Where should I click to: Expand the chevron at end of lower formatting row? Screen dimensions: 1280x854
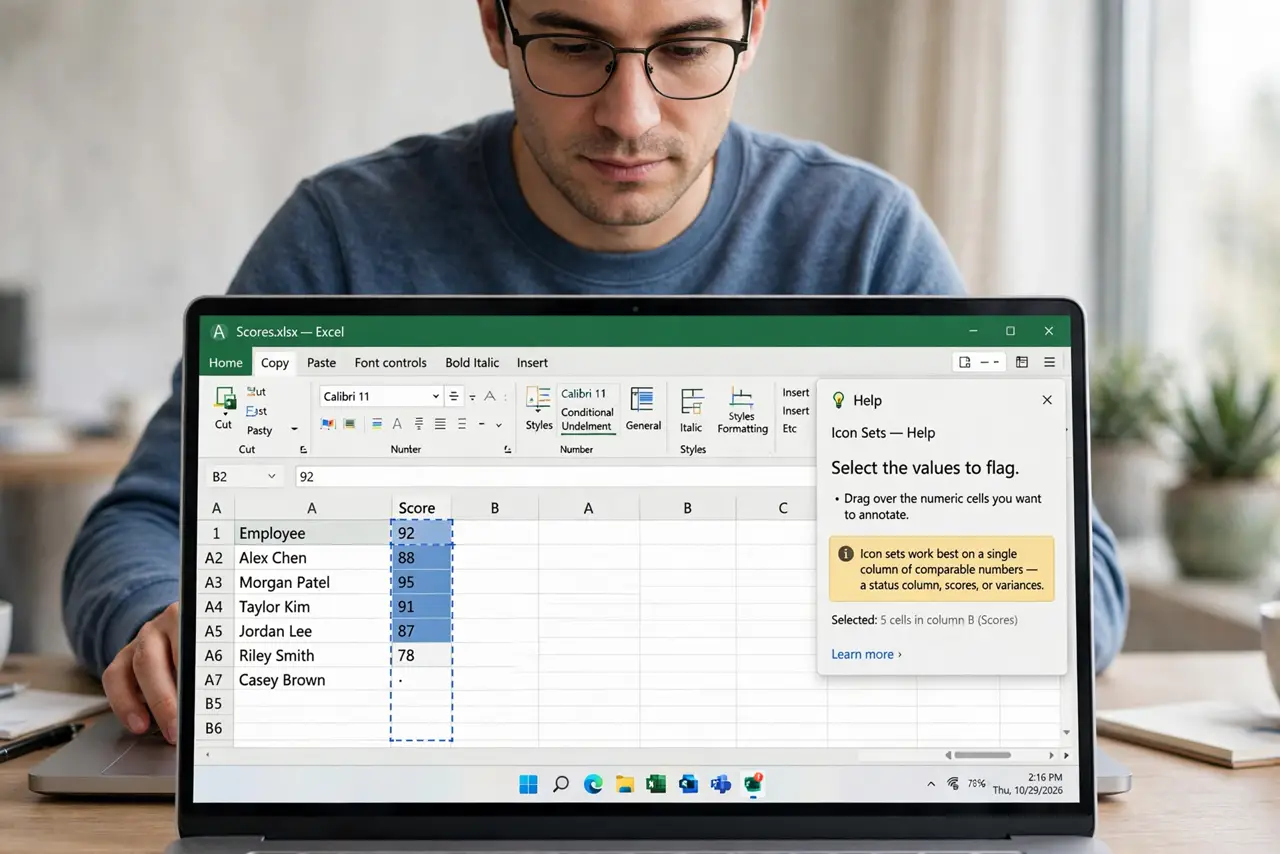499,425
